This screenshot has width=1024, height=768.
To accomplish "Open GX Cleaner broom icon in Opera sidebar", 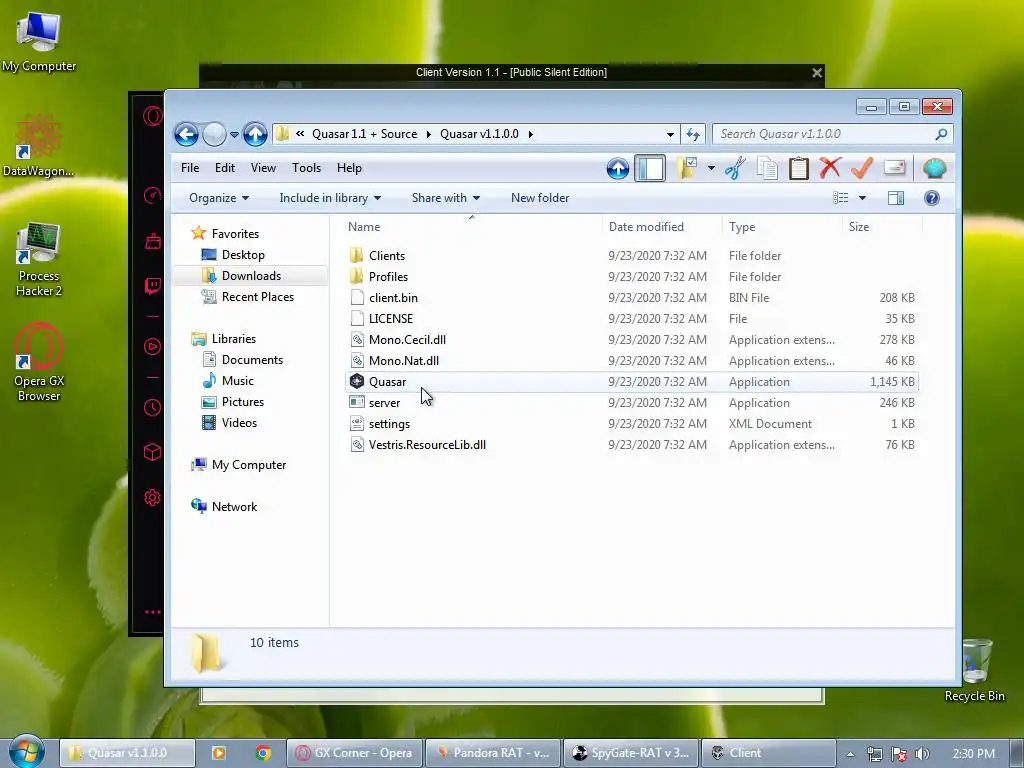I will [x=152, y=242].
